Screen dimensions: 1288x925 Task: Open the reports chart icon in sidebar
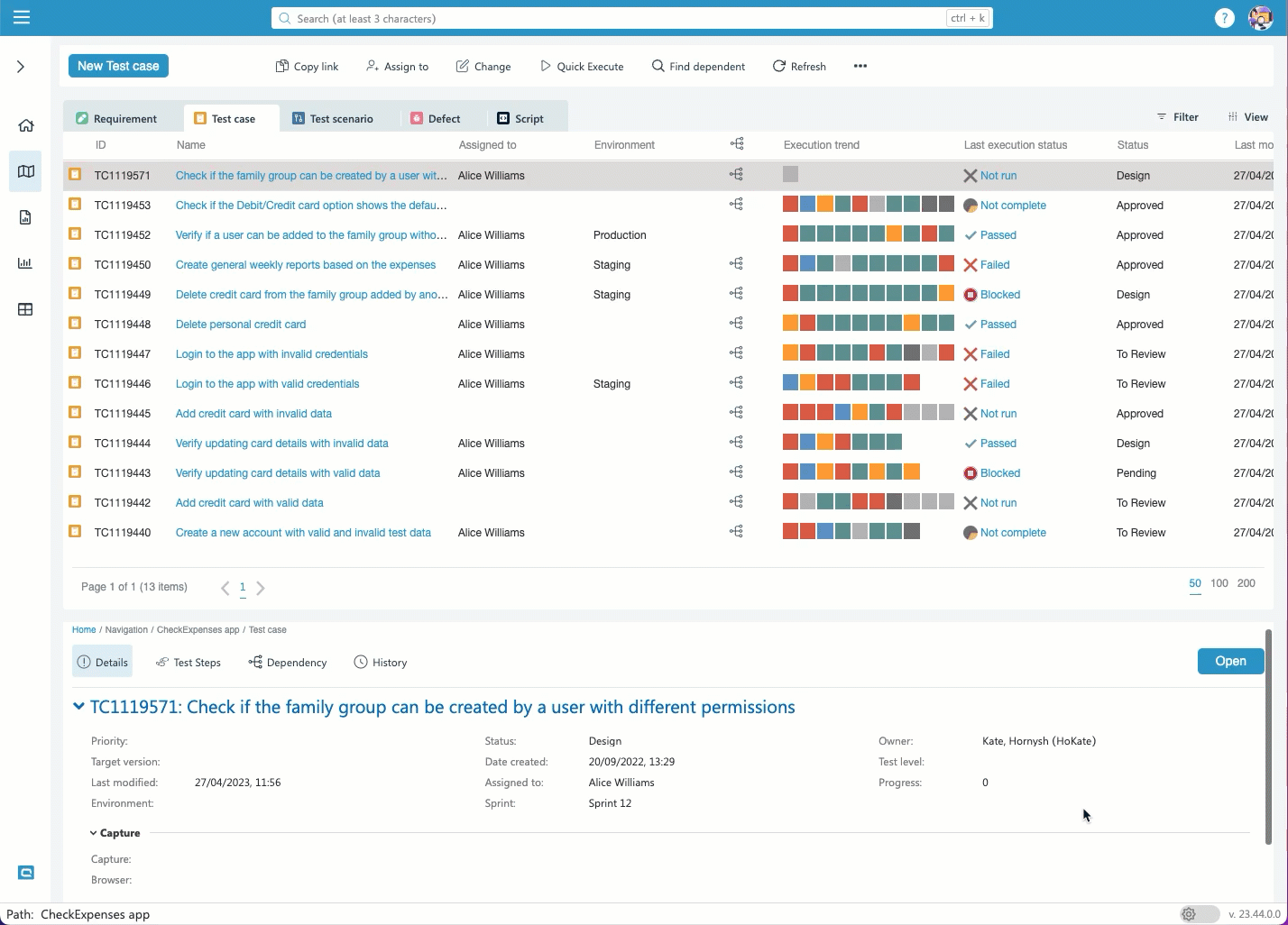click(x=25, y=263)
